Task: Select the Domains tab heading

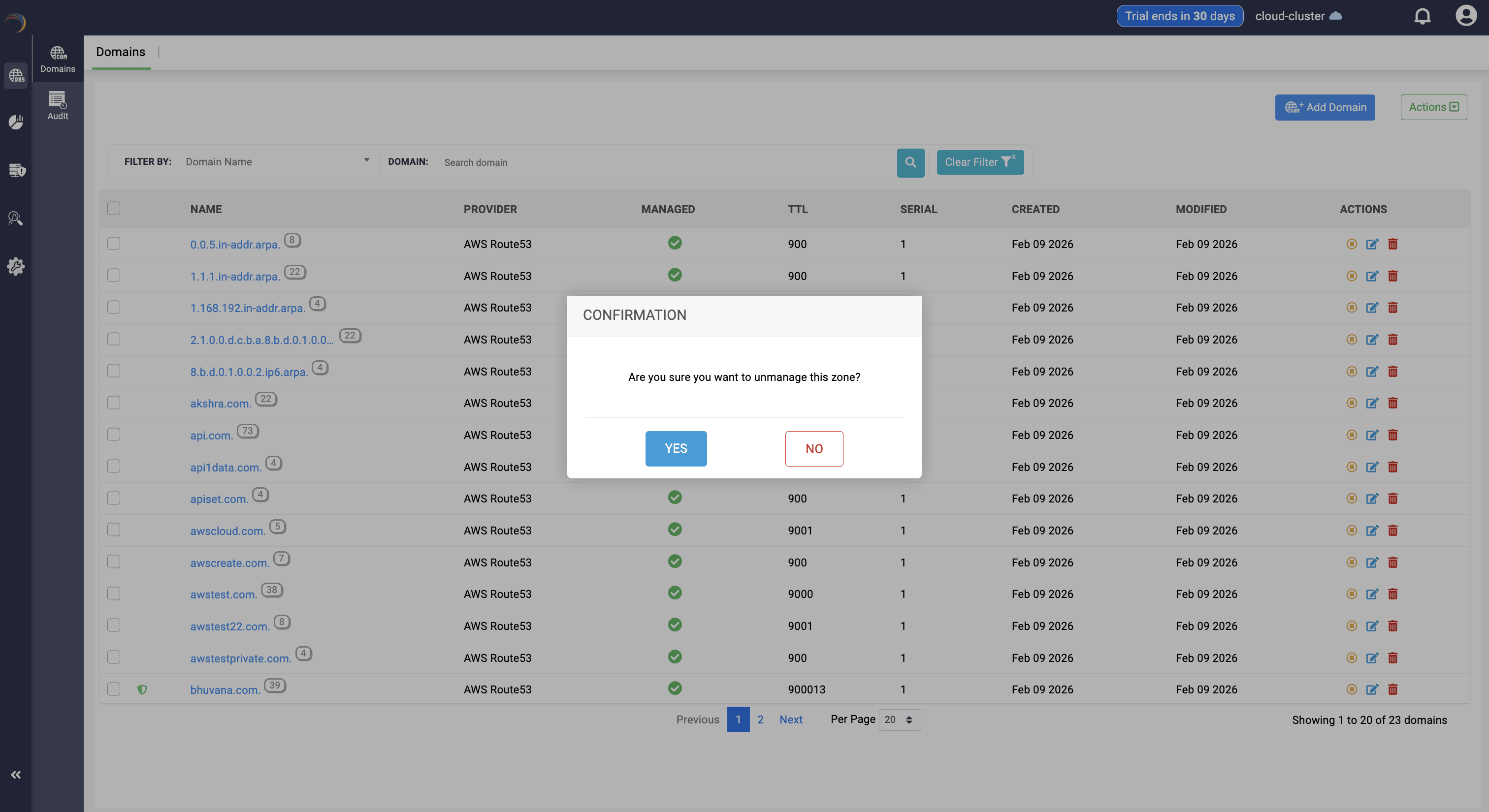Action: tap(120, 52)
